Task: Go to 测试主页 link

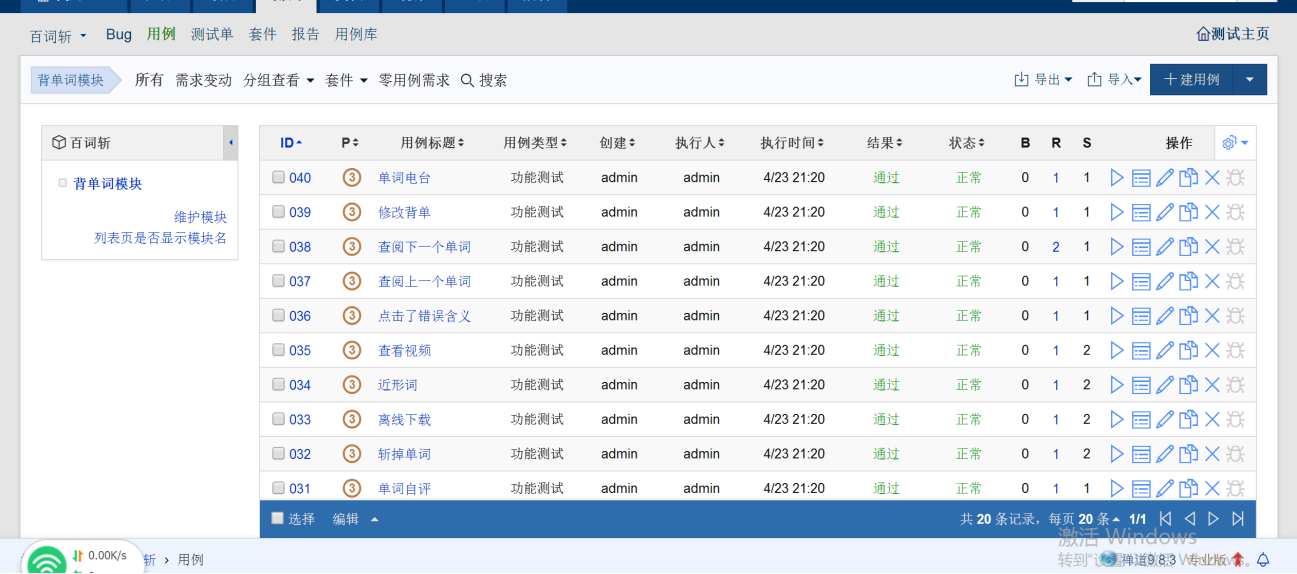Action: pos(1233,34)
